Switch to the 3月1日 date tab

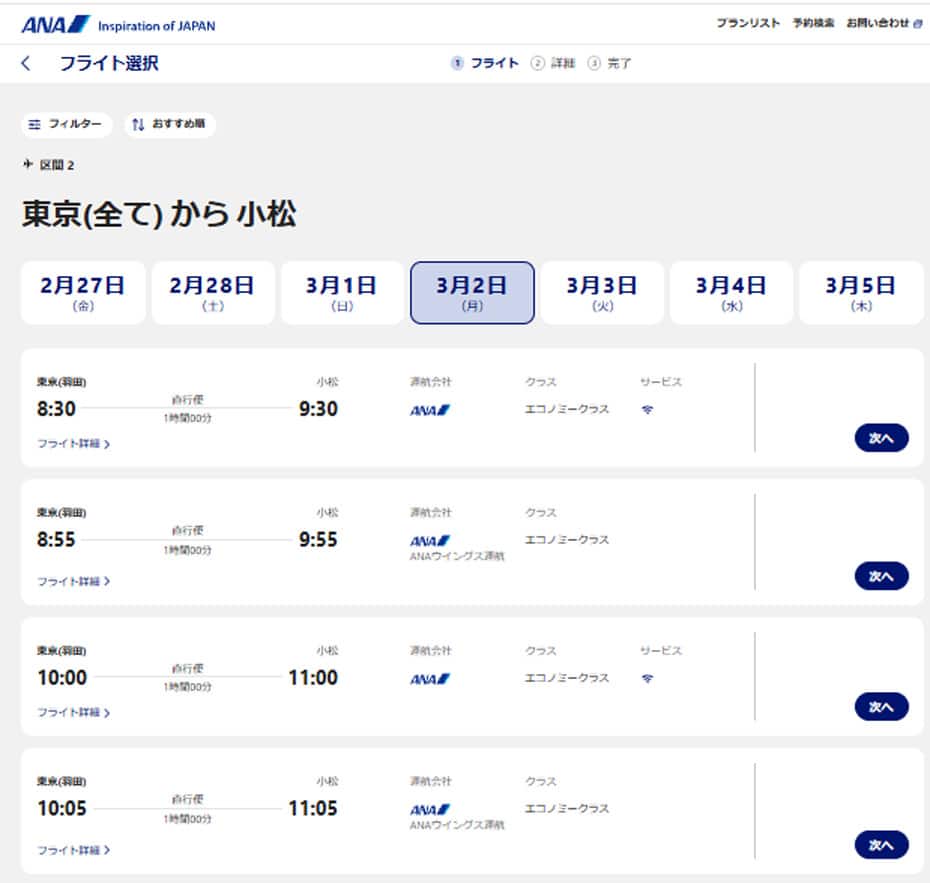[342, 293]
